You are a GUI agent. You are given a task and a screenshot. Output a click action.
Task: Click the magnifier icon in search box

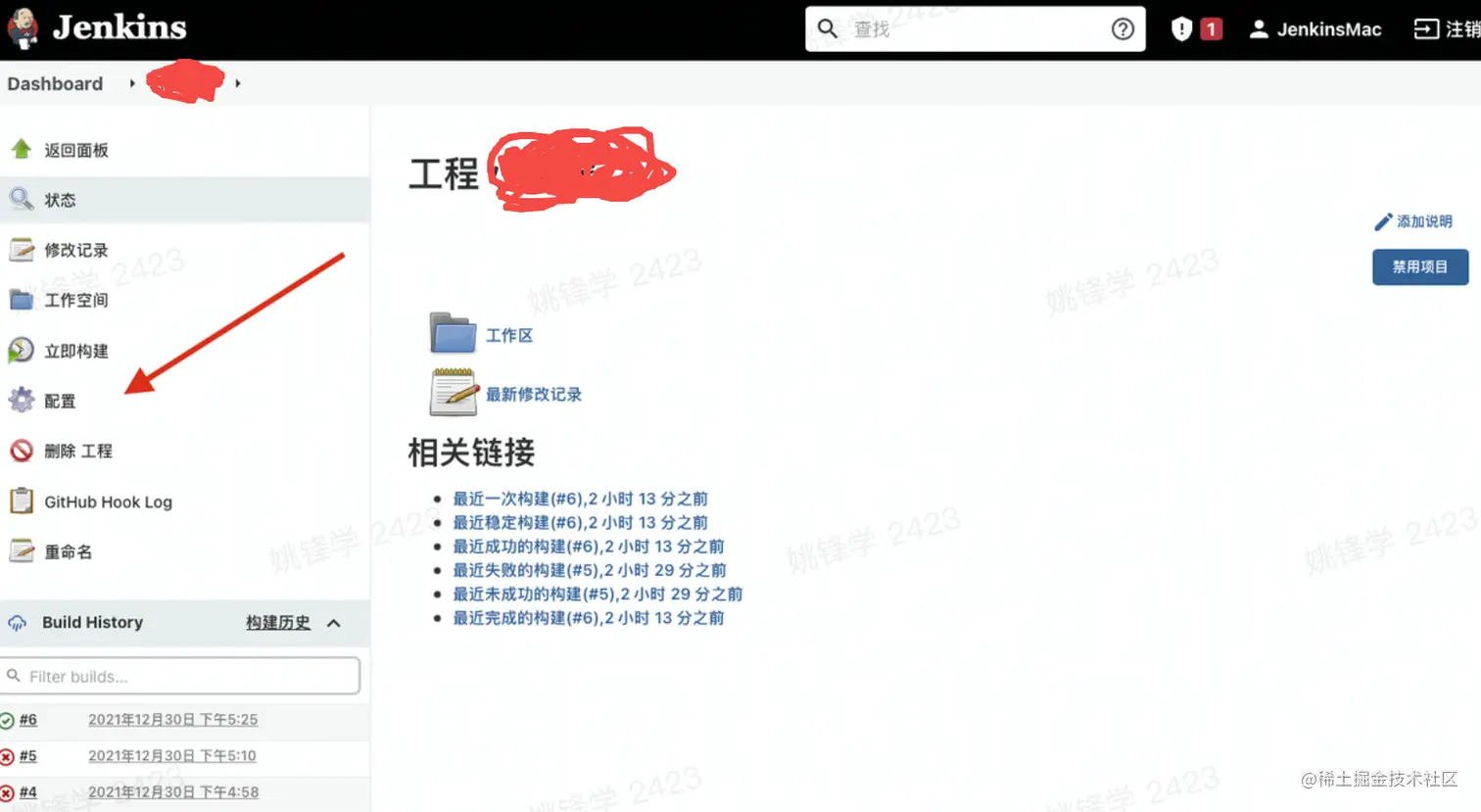828,28
